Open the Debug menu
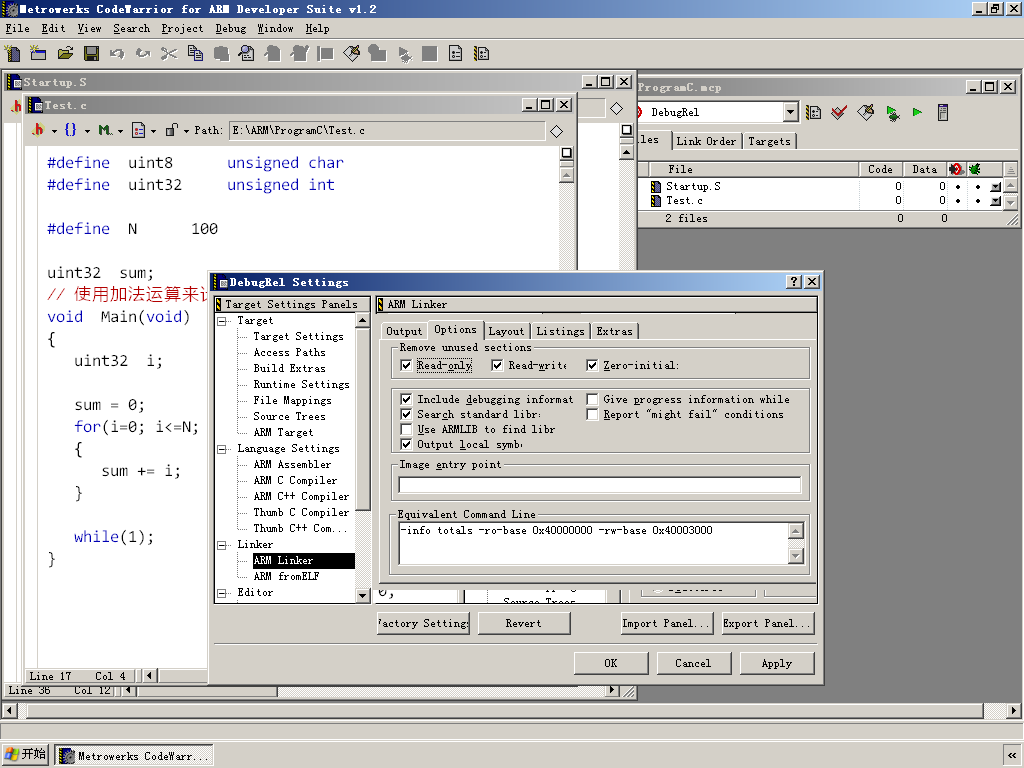The height and width of the screenshot is (768, 1024). pyautogui.click(x=231, y=29)
